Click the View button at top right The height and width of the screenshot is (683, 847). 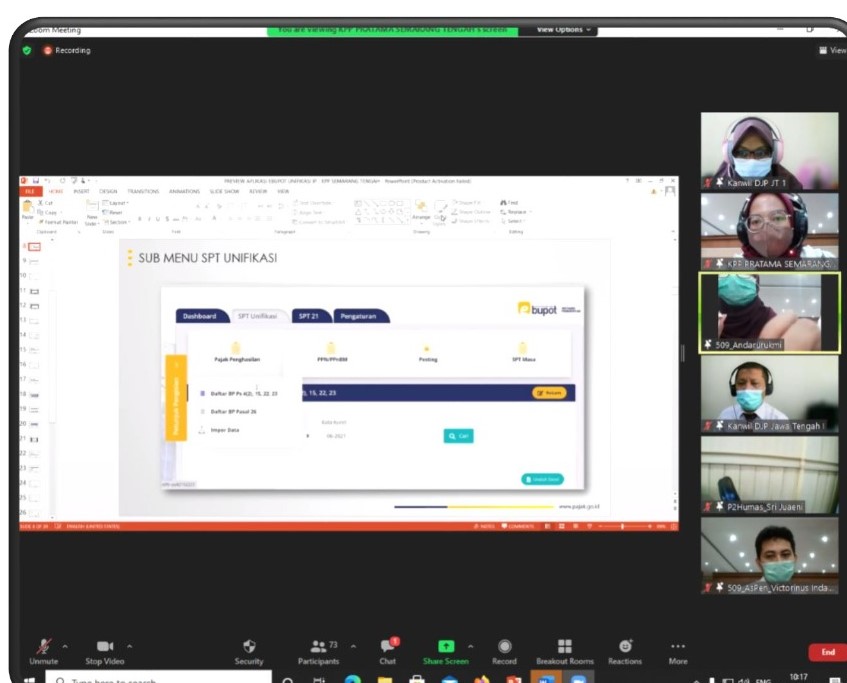pyautogui.click(x=831, y=50)
